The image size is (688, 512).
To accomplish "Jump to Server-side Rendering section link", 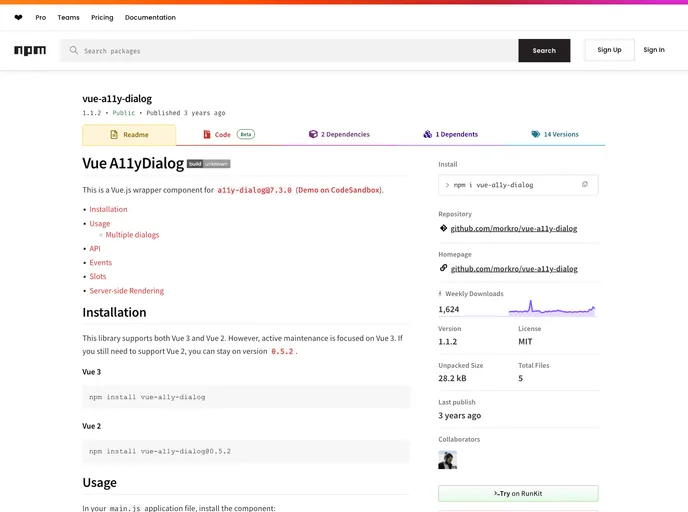I will [x=126, y=290].
